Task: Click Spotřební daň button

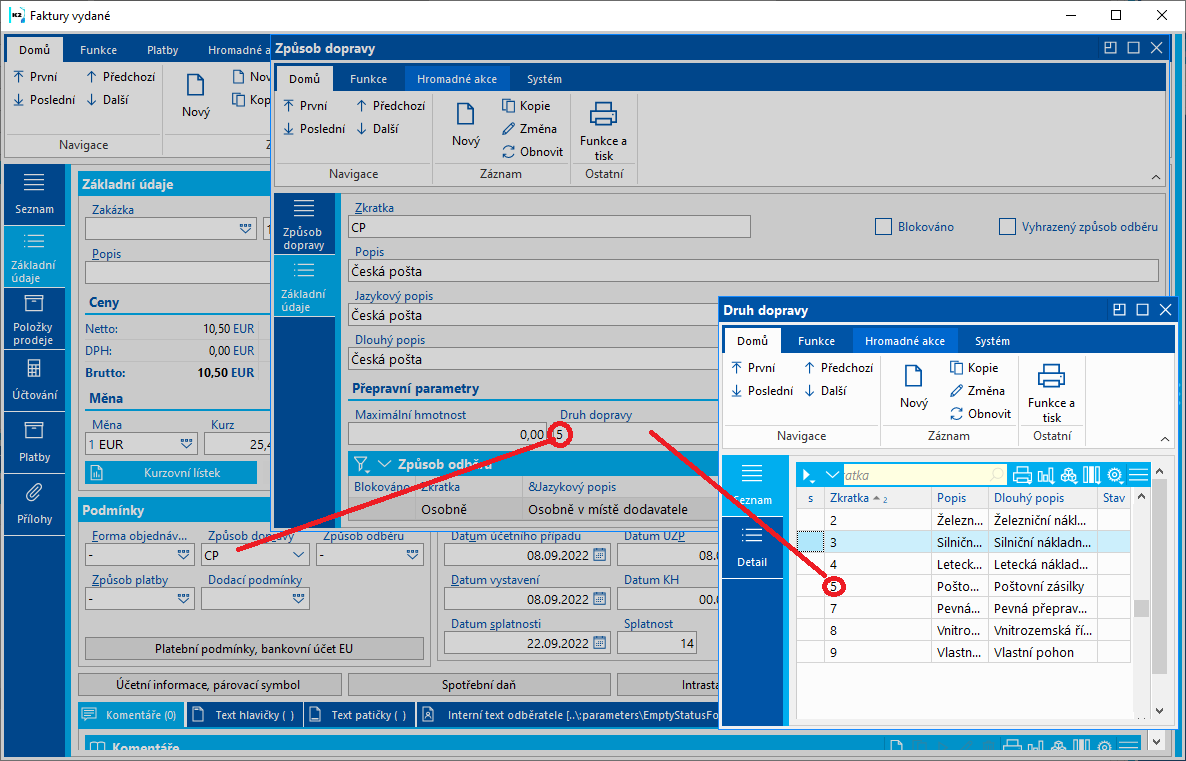Action: point(479,685)
